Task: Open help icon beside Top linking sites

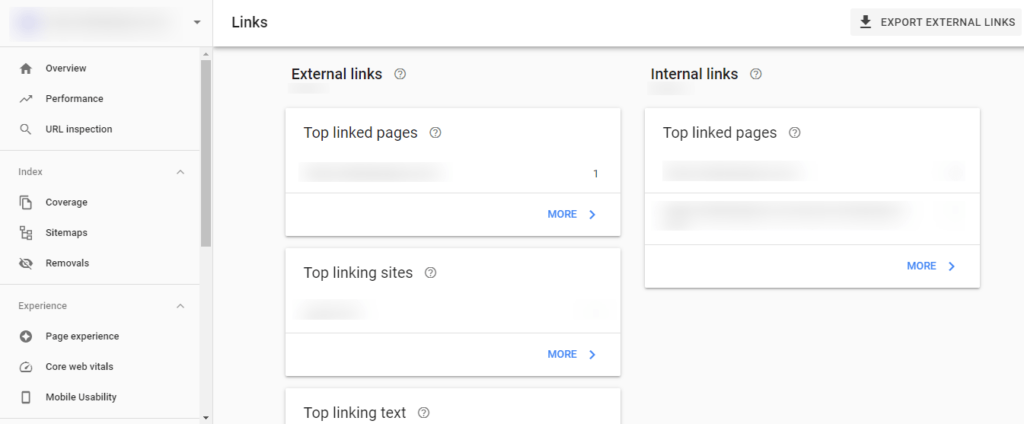Action: (431, 273)
